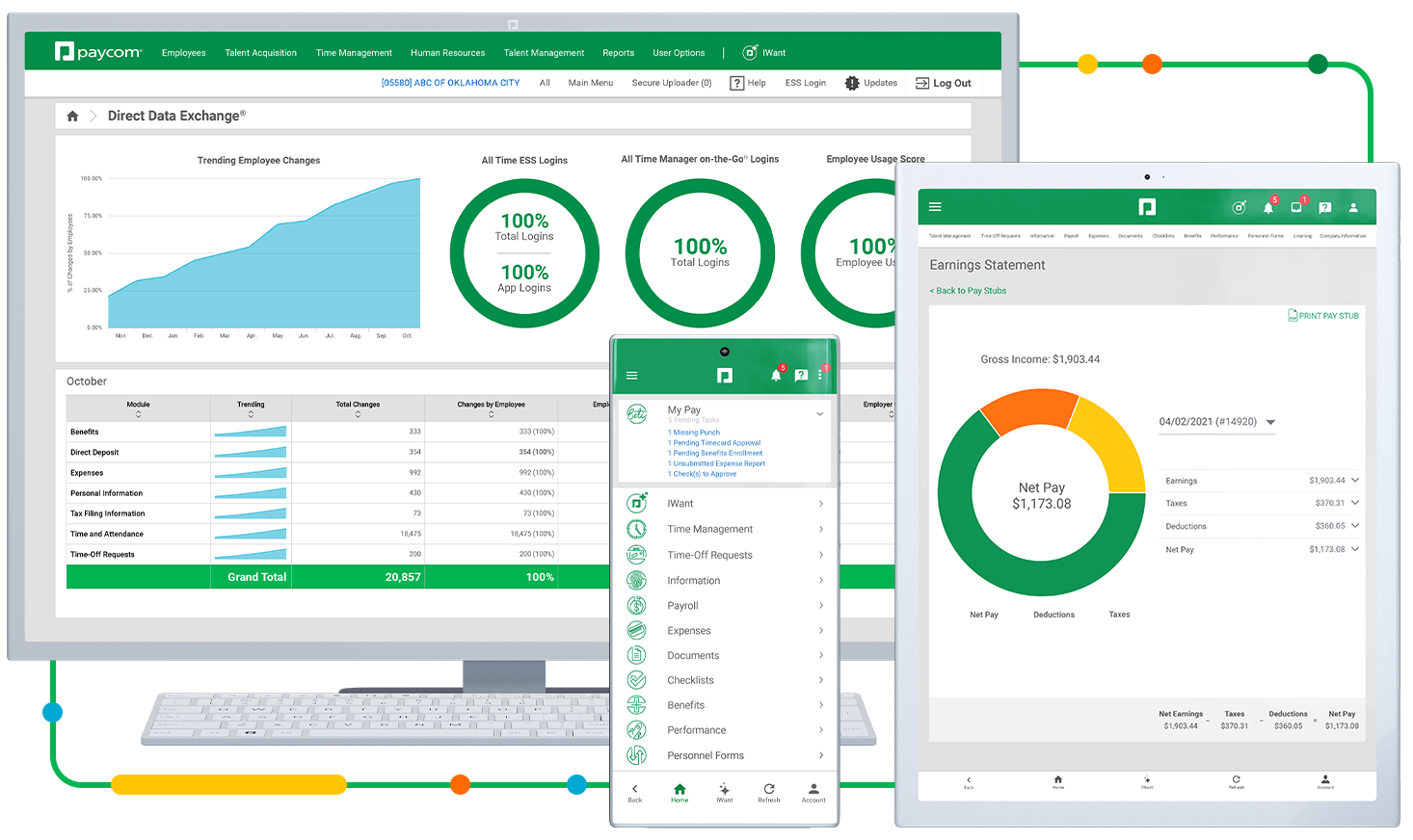Tap the Documents page icon on phone

tap(636, 655)
